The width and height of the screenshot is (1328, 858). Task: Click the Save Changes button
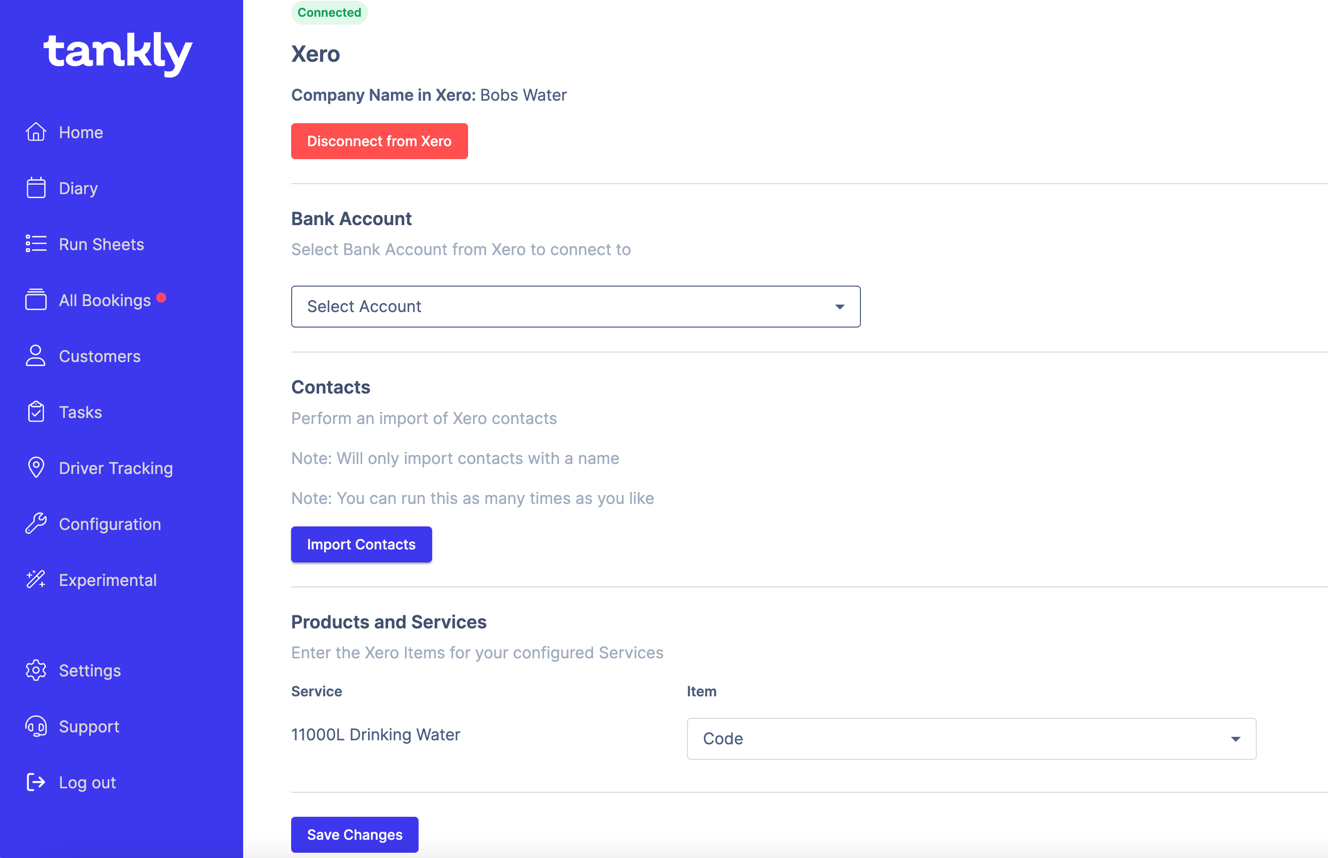point(354,835)
